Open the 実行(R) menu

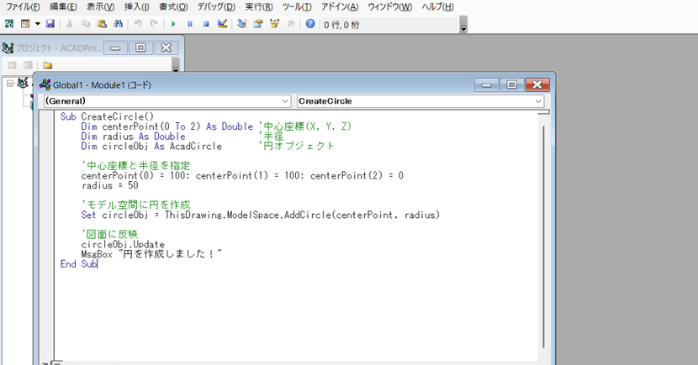point(259,7)
